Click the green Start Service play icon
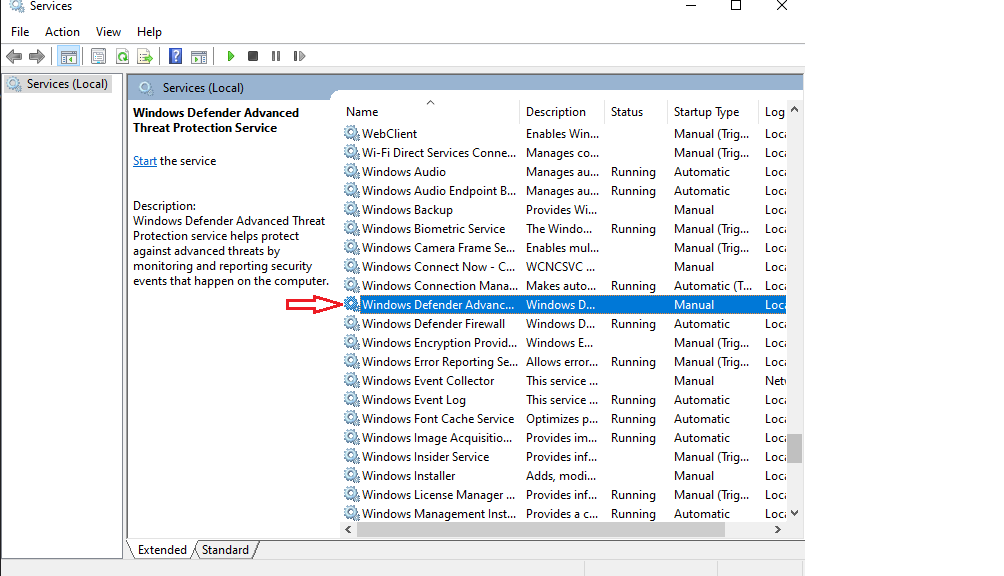The image size is (1004, 576). point(231,56)
